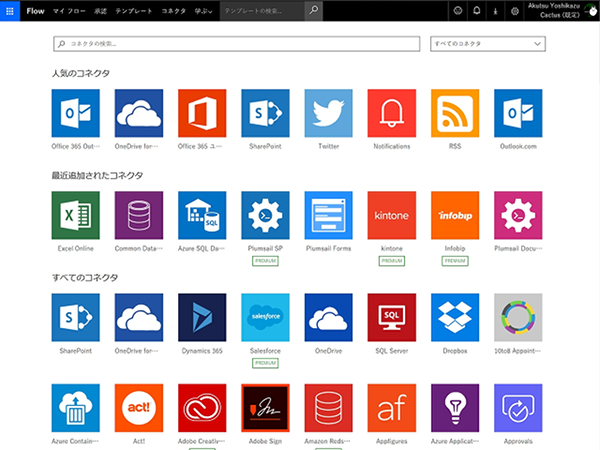Select Amazon Redshift connector

click(x=328, y=408)
